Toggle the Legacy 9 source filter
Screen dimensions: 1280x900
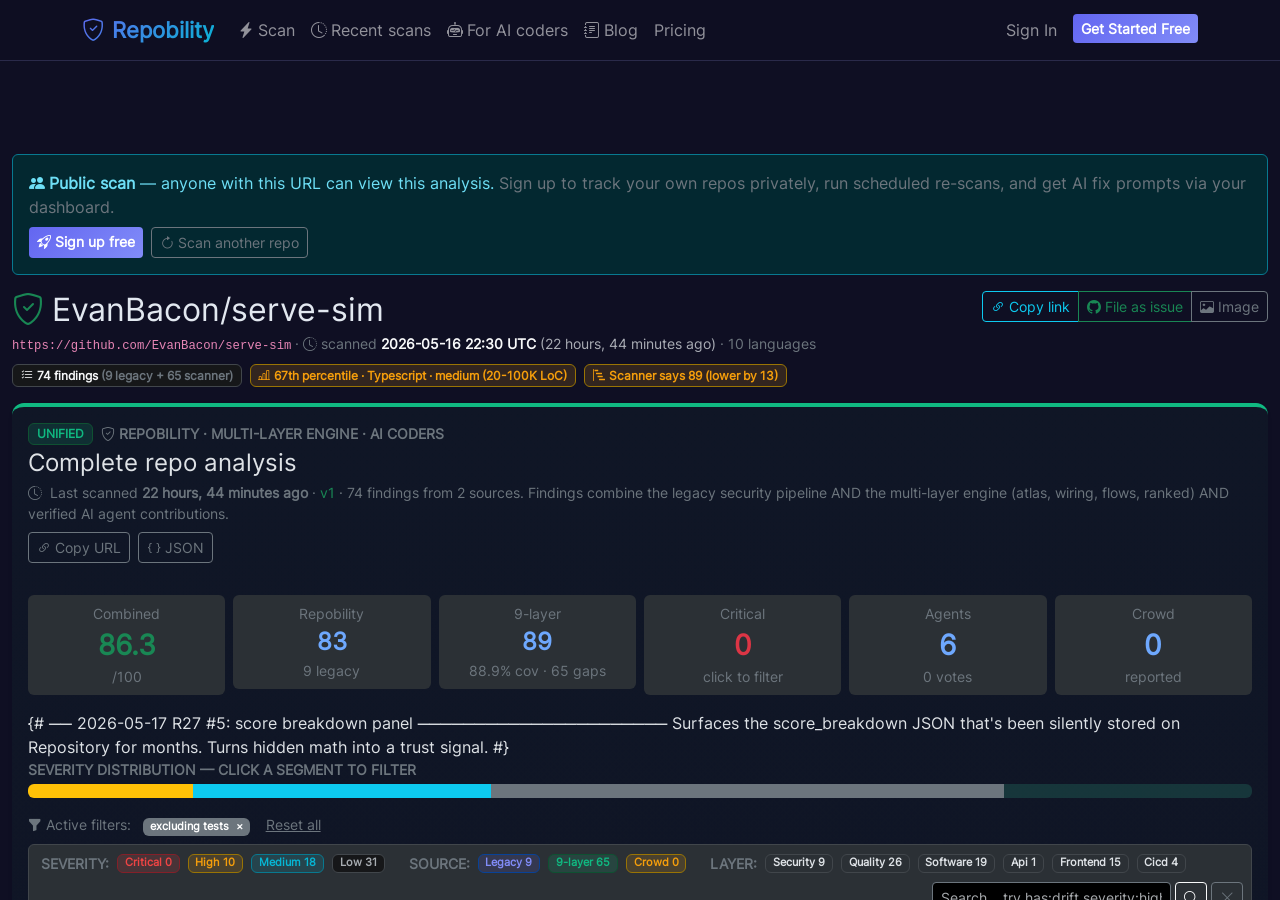click(x=508, y=863)
